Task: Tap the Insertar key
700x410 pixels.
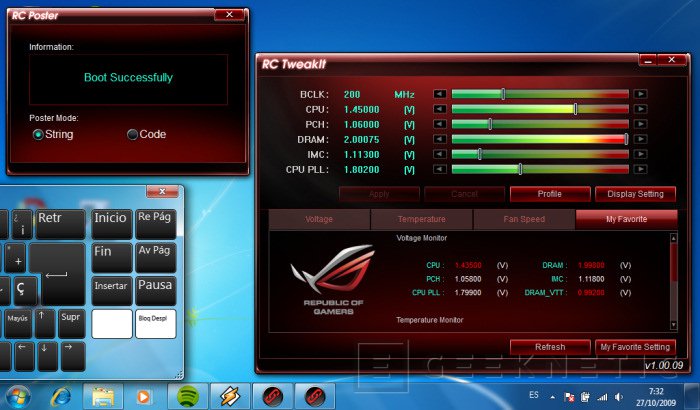Action: [112, 291]
